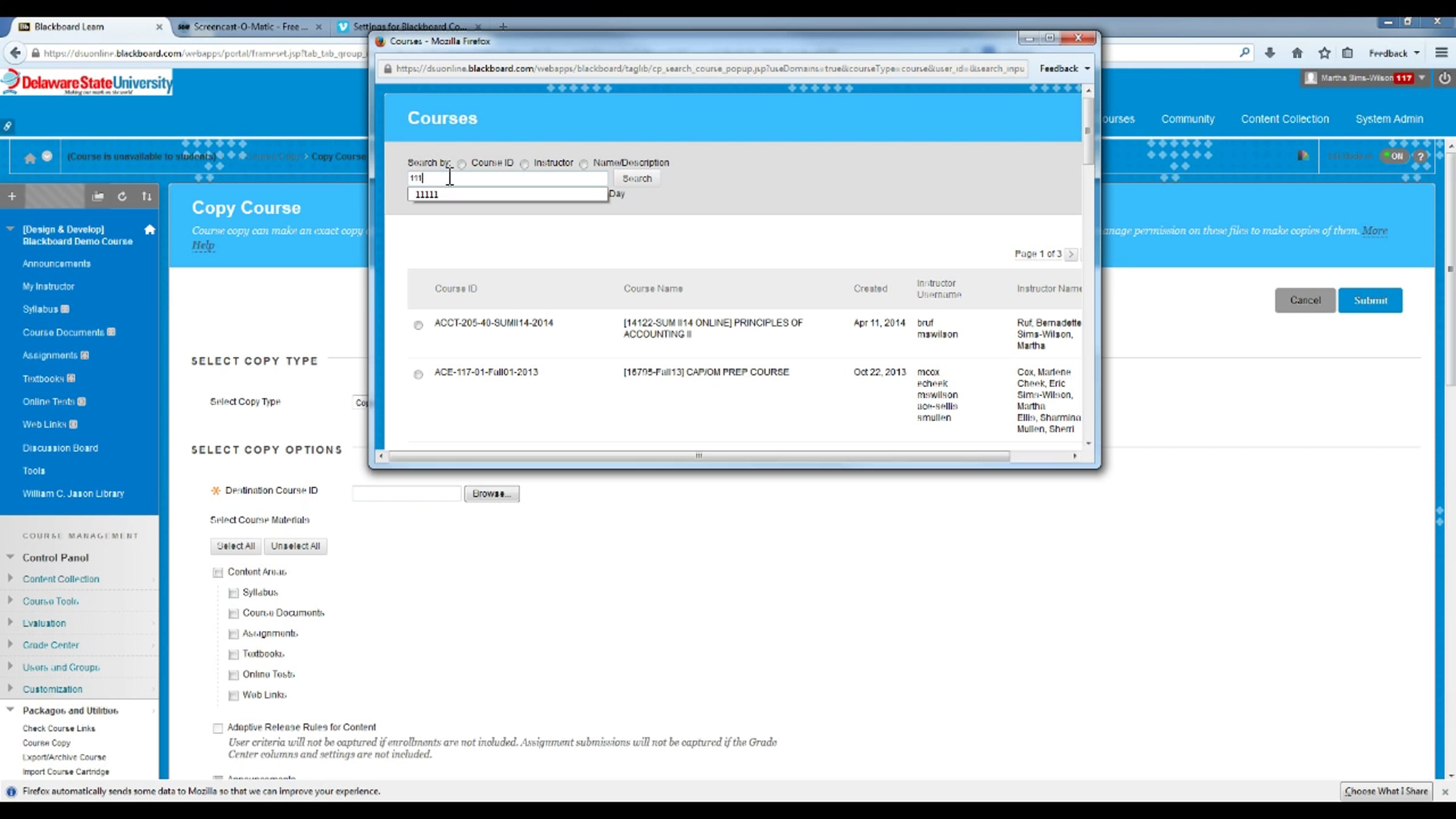Image resolution: width=1456 pixels, height=819 pixels.
Task: Open new tab with plus button
Action: (x=503, y=26)
